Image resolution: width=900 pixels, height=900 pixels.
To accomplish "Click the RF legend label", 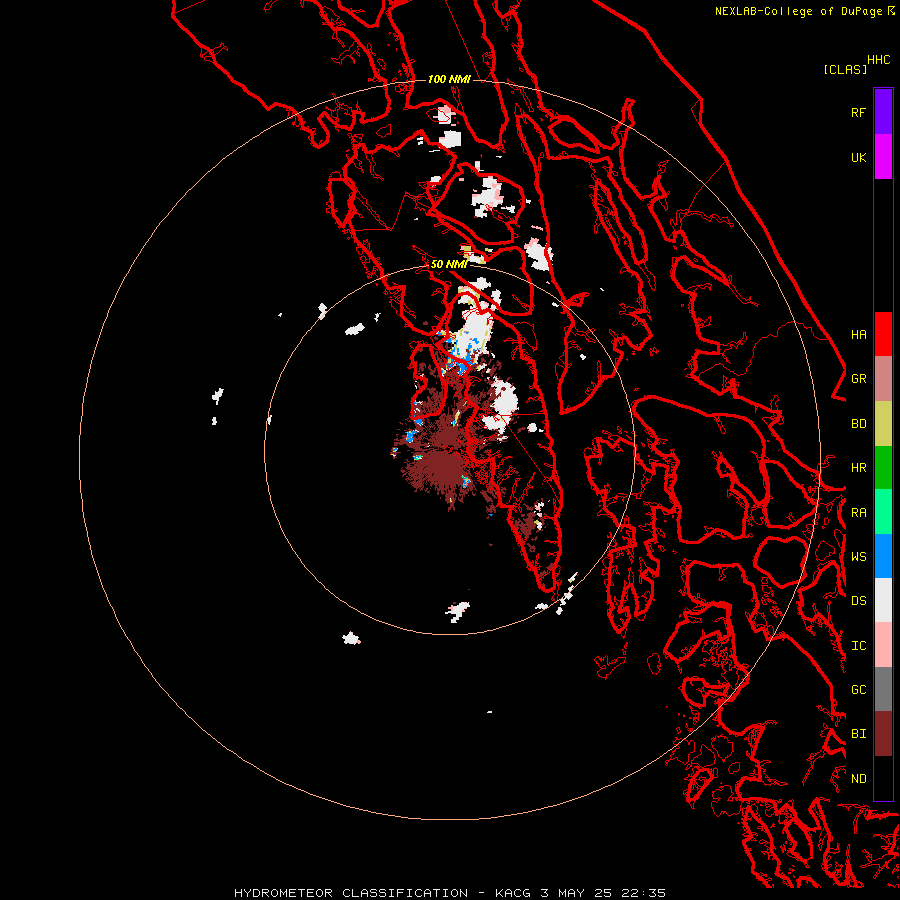I will coord(858,112).
